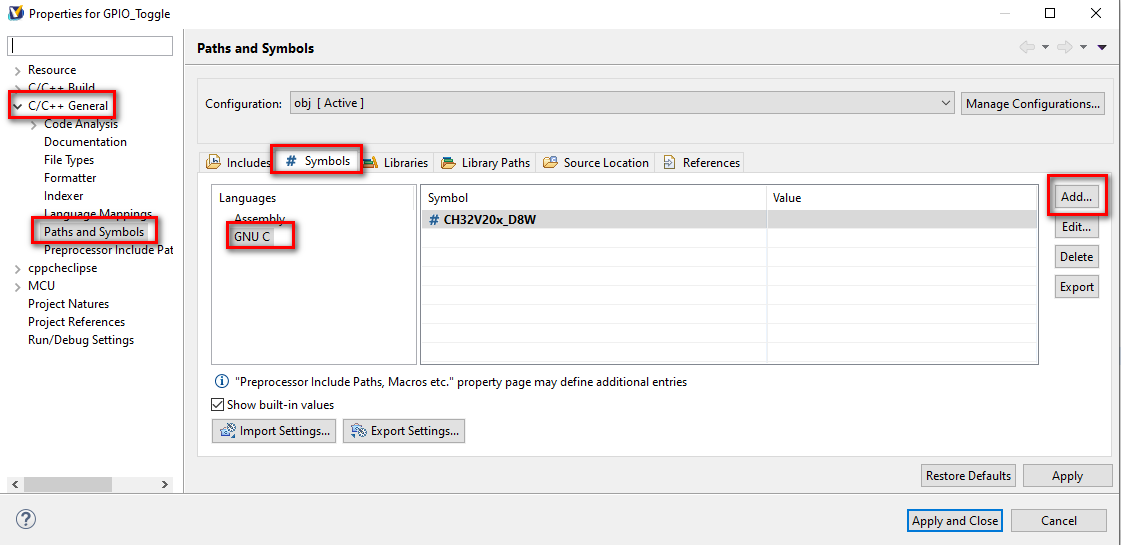This screenshot has height=545, width=1121.
Task: Click the Import Settings icon
Action: [x=227, y=431]
